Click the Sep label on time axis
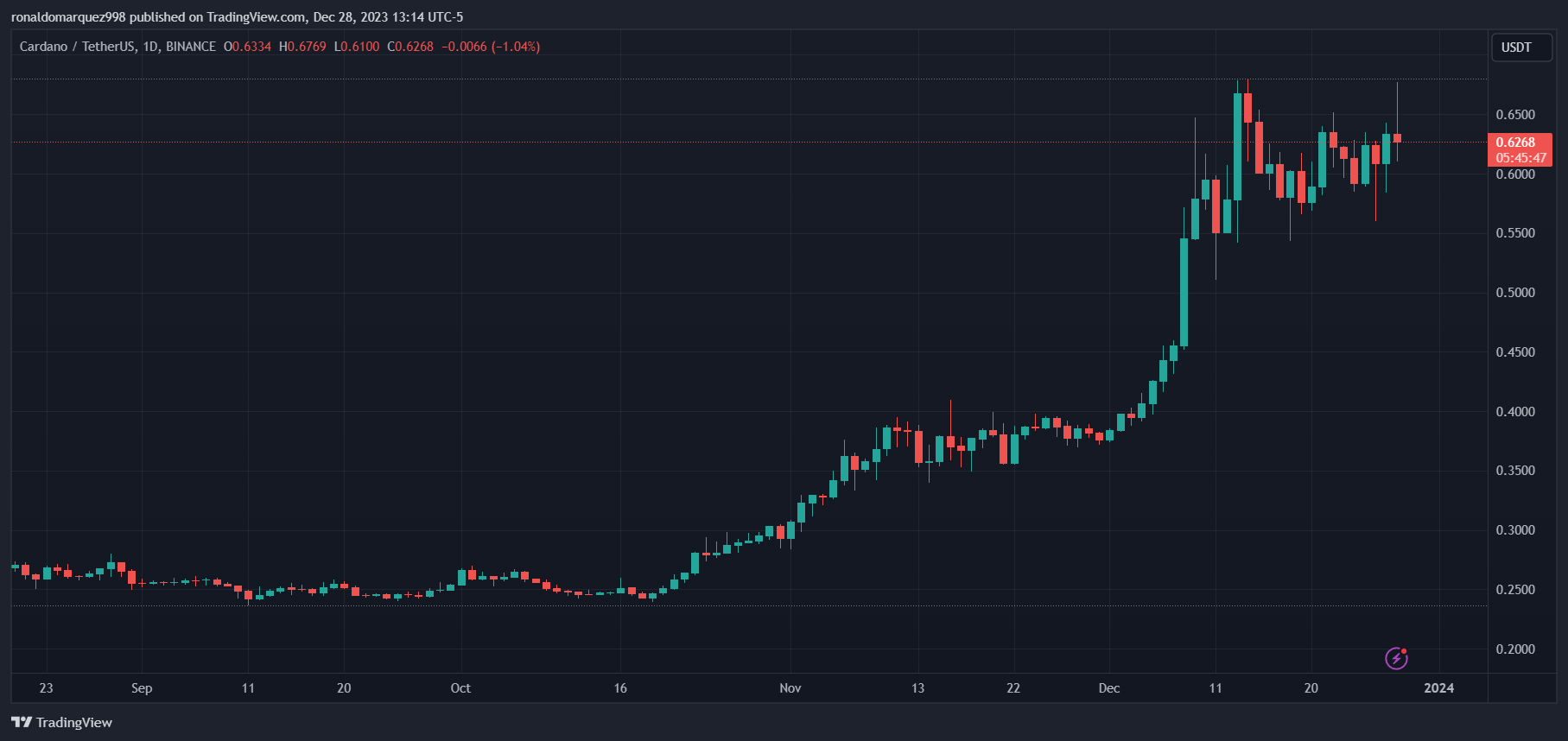 point(142,688)
